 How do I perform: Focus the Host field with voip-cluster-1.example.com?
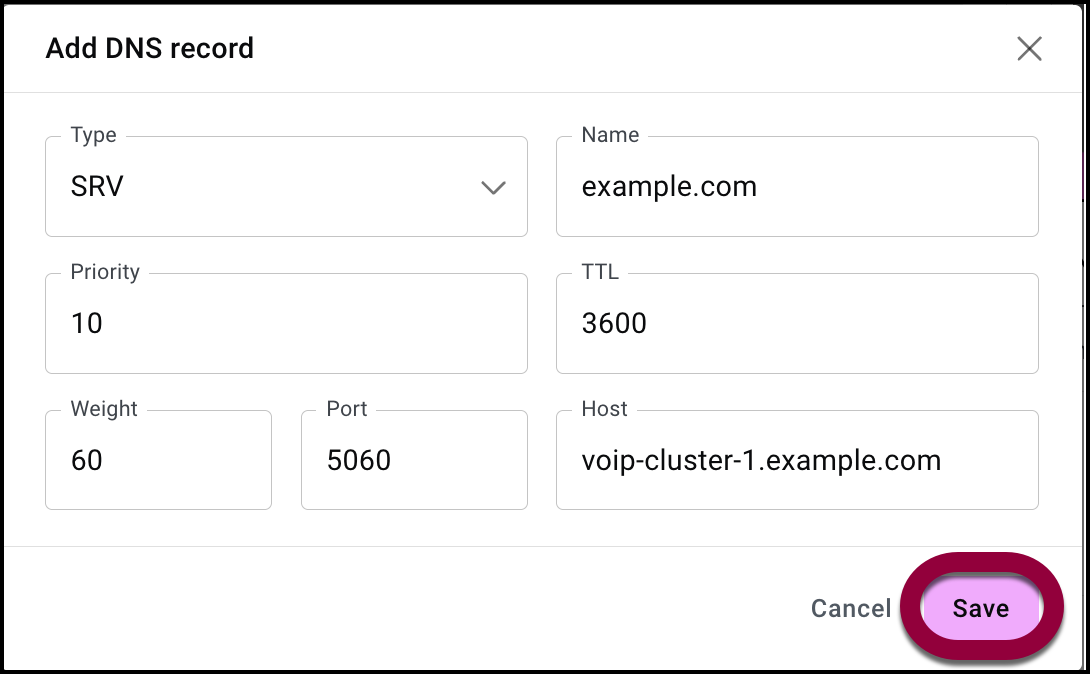(796, 460)
